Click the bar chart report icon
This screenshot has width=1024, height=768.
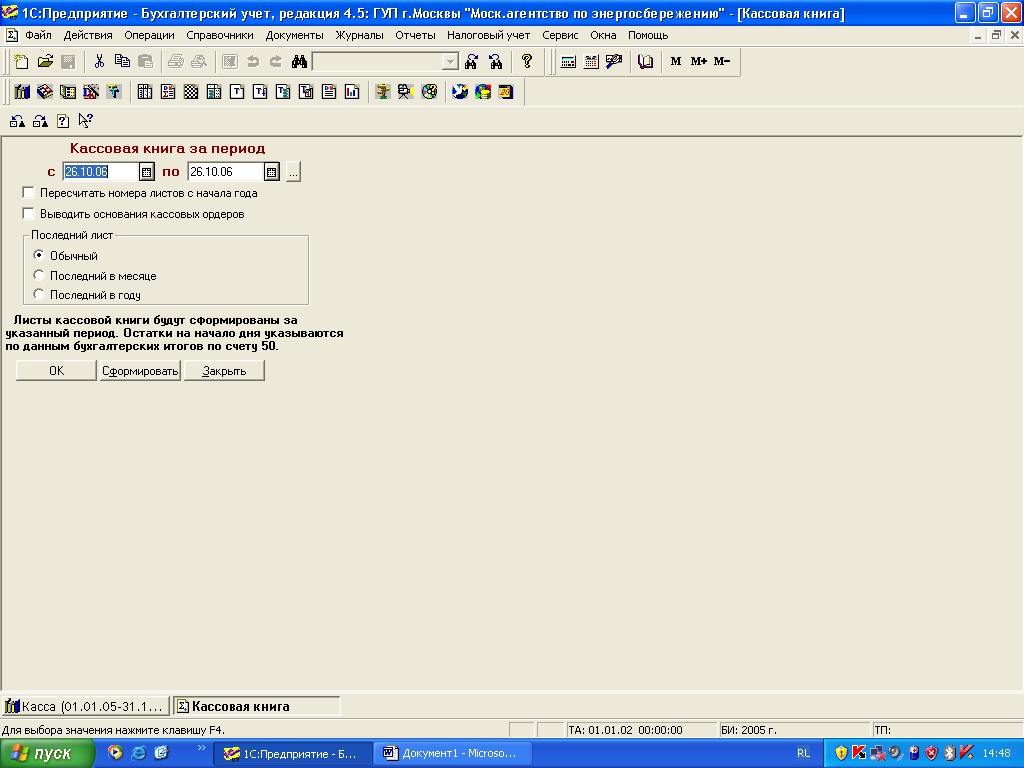352,92
